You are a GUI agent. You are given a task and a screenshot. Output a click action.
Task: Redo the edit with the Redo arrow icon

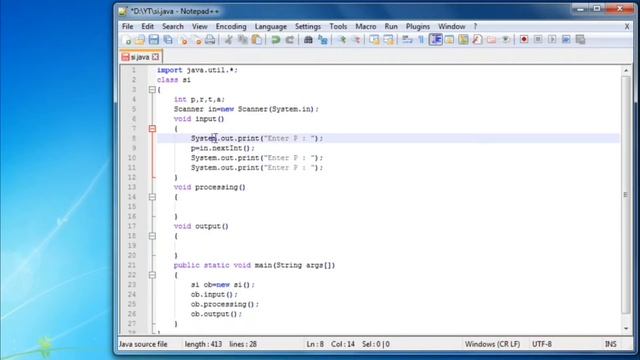click(290, 40)
